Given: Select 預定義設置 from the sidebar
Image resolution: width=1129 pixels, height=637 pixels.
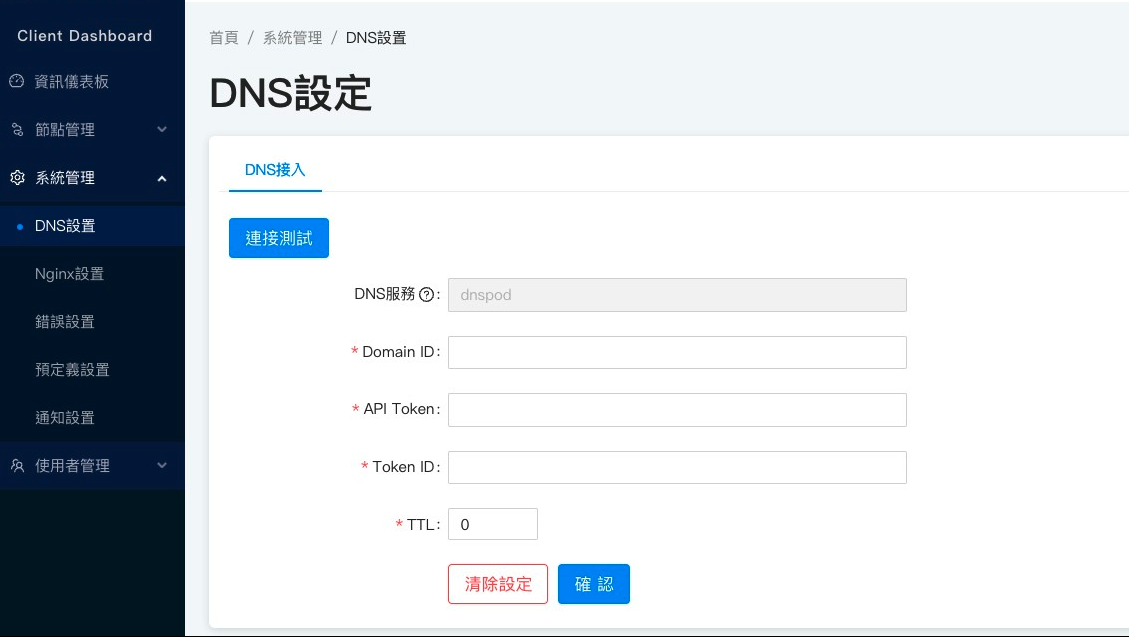Looking at the screenshot, I should click(72, 370).
